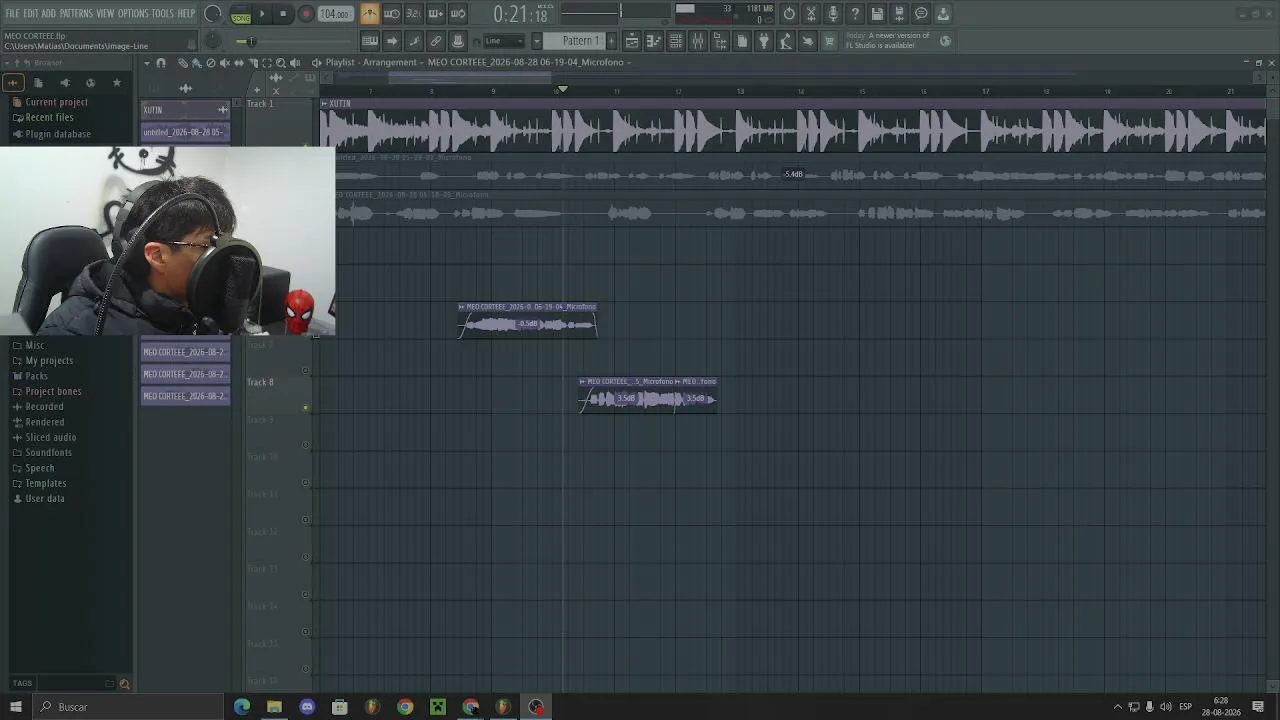Click the undo history icon
This screenshot has width=1280, height=720.
point(789,14)
